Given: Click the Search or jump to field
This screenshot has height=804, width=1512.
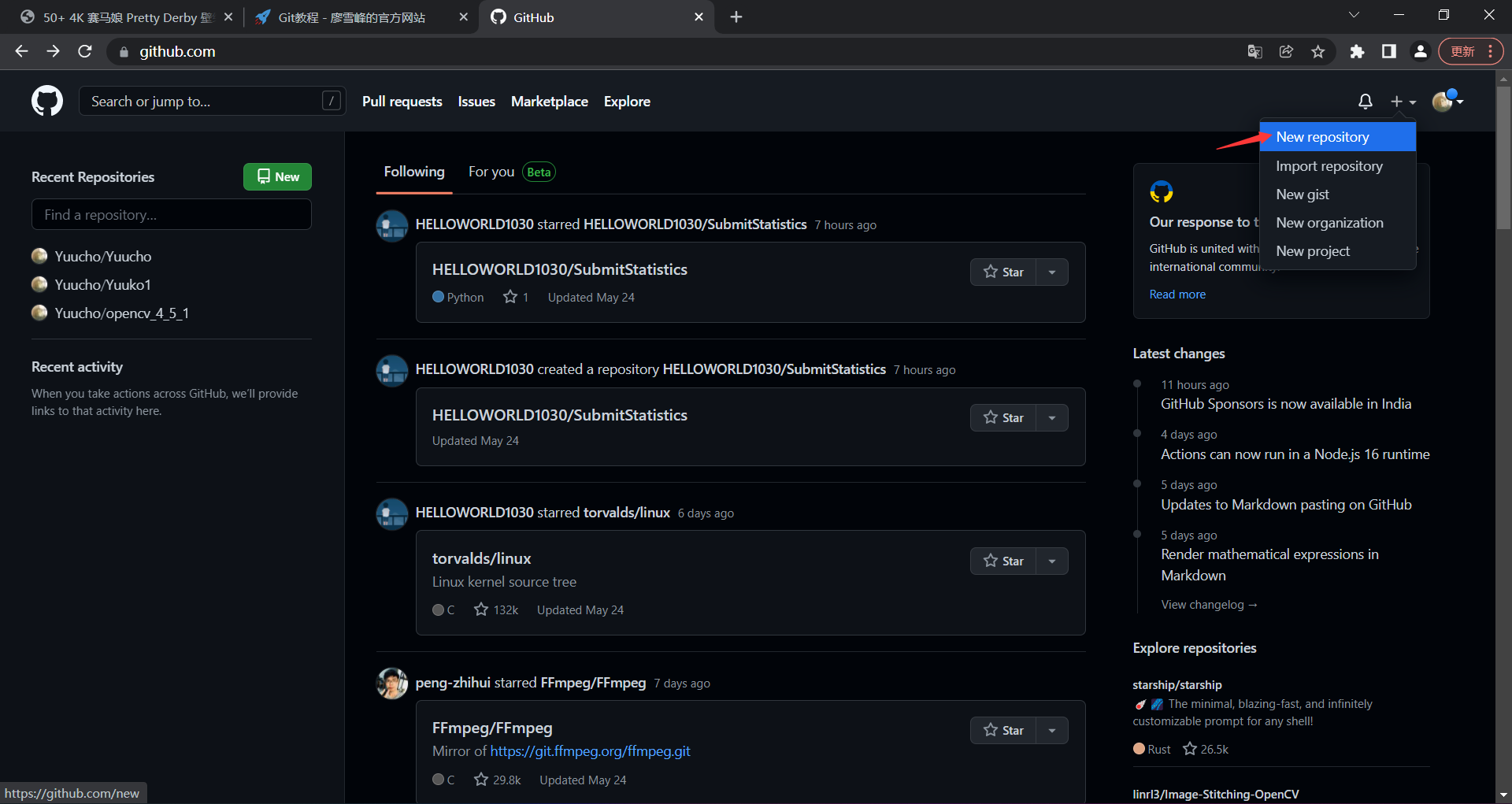Looking at the screenshot, I should pyautogui.click(x=212, y=101).
